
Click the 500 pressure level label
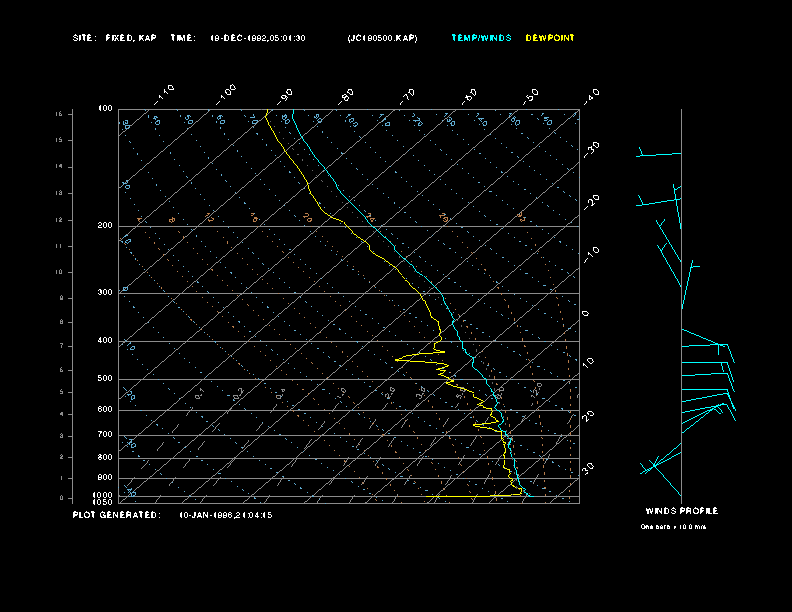(x=105, y=379)
